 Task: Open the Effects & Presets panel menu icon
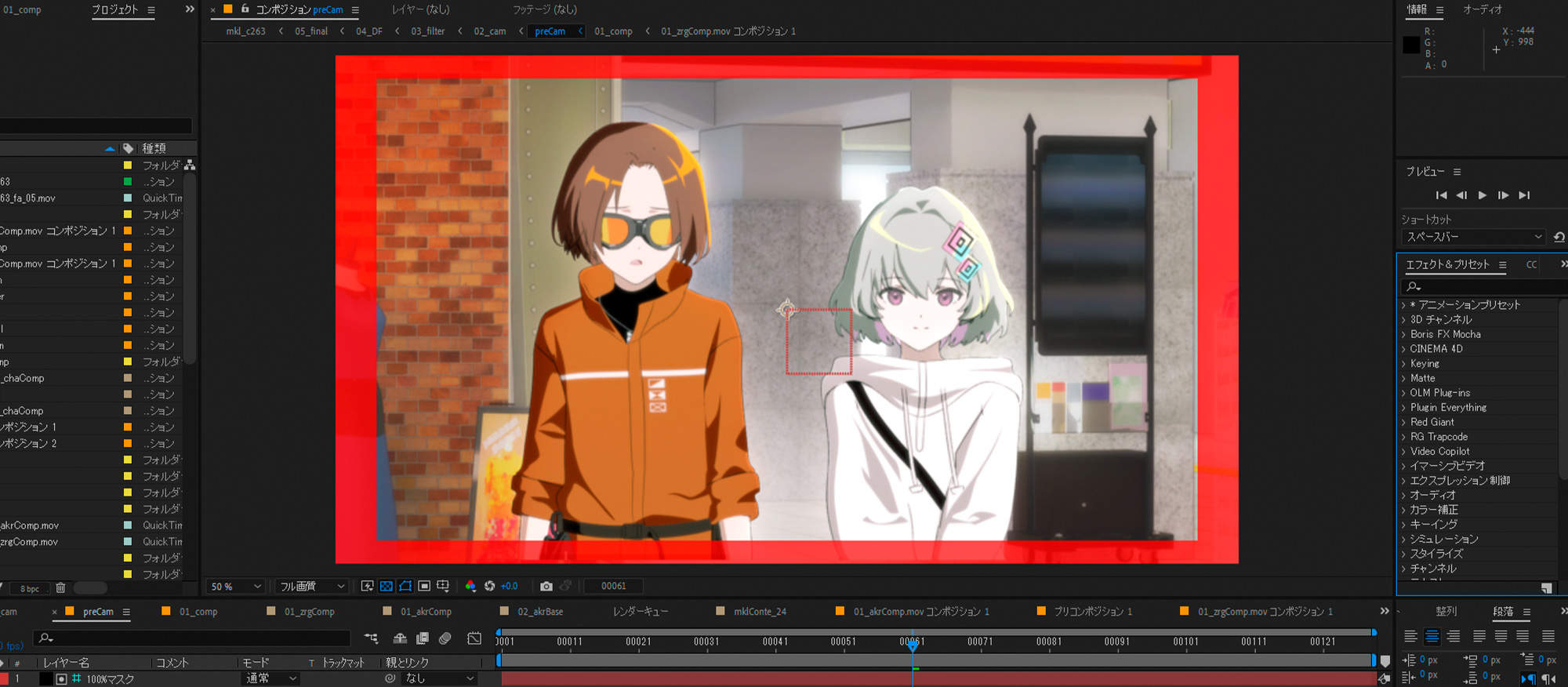[1502, 265]
